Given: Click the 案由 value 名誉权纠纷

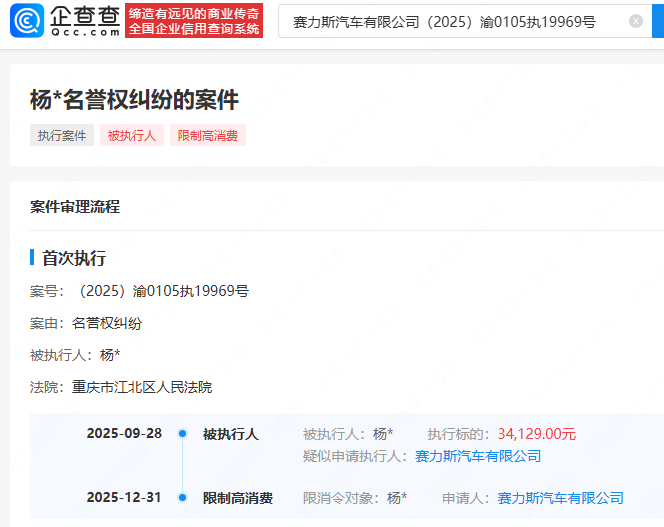Looking at the screenshot, I should [107, 323].
